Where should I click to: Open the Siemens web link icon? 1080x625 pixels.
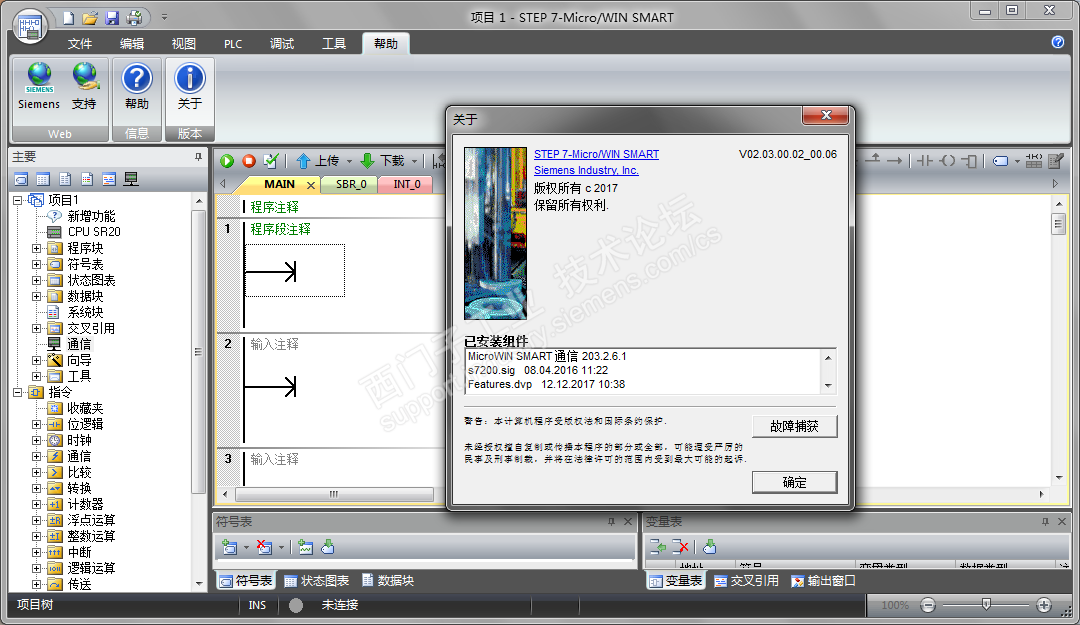point(39,78)
